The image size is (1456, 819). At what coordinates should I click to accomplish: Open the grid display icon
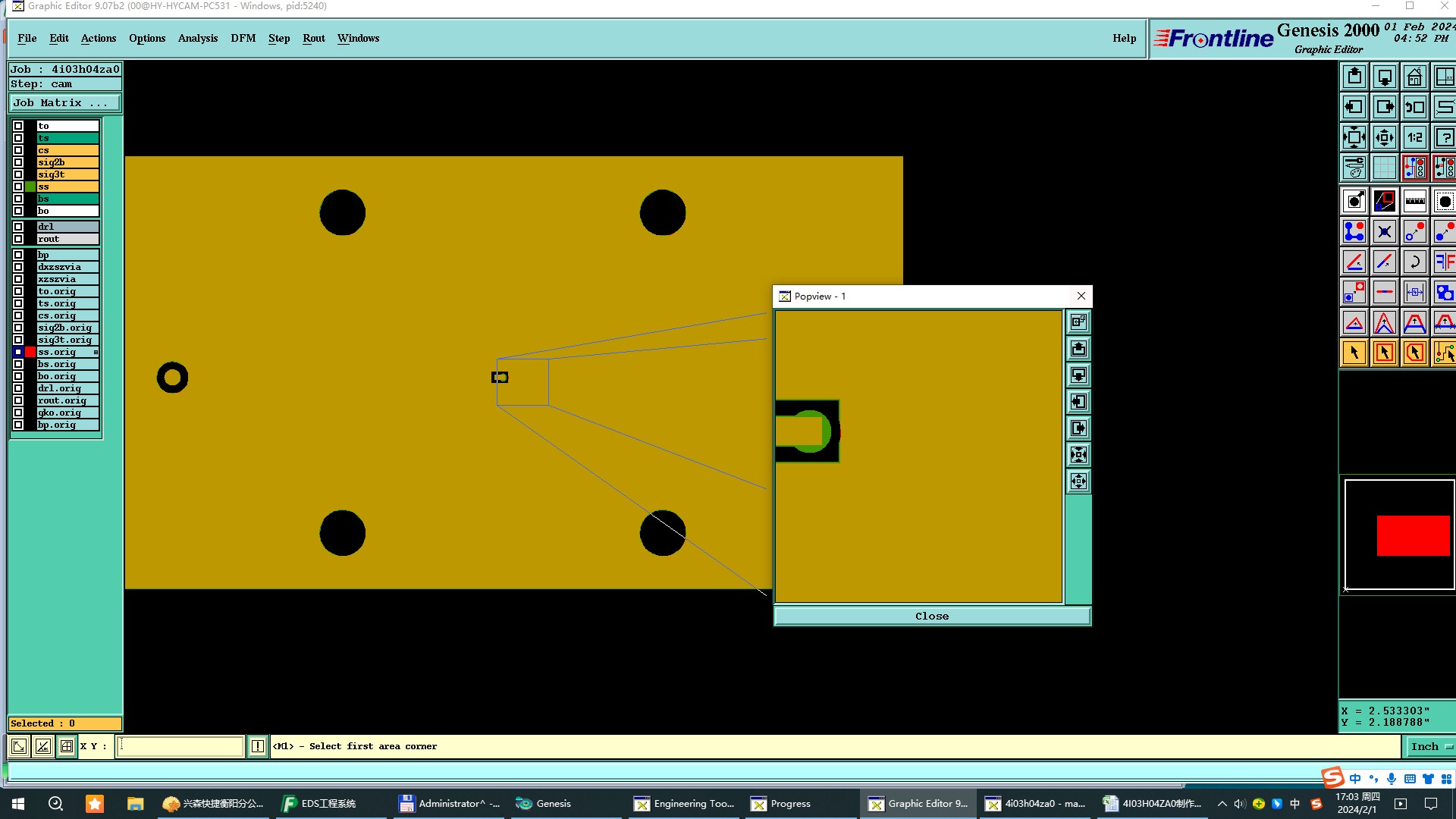pyautogui.click(x=1384, y=168)
